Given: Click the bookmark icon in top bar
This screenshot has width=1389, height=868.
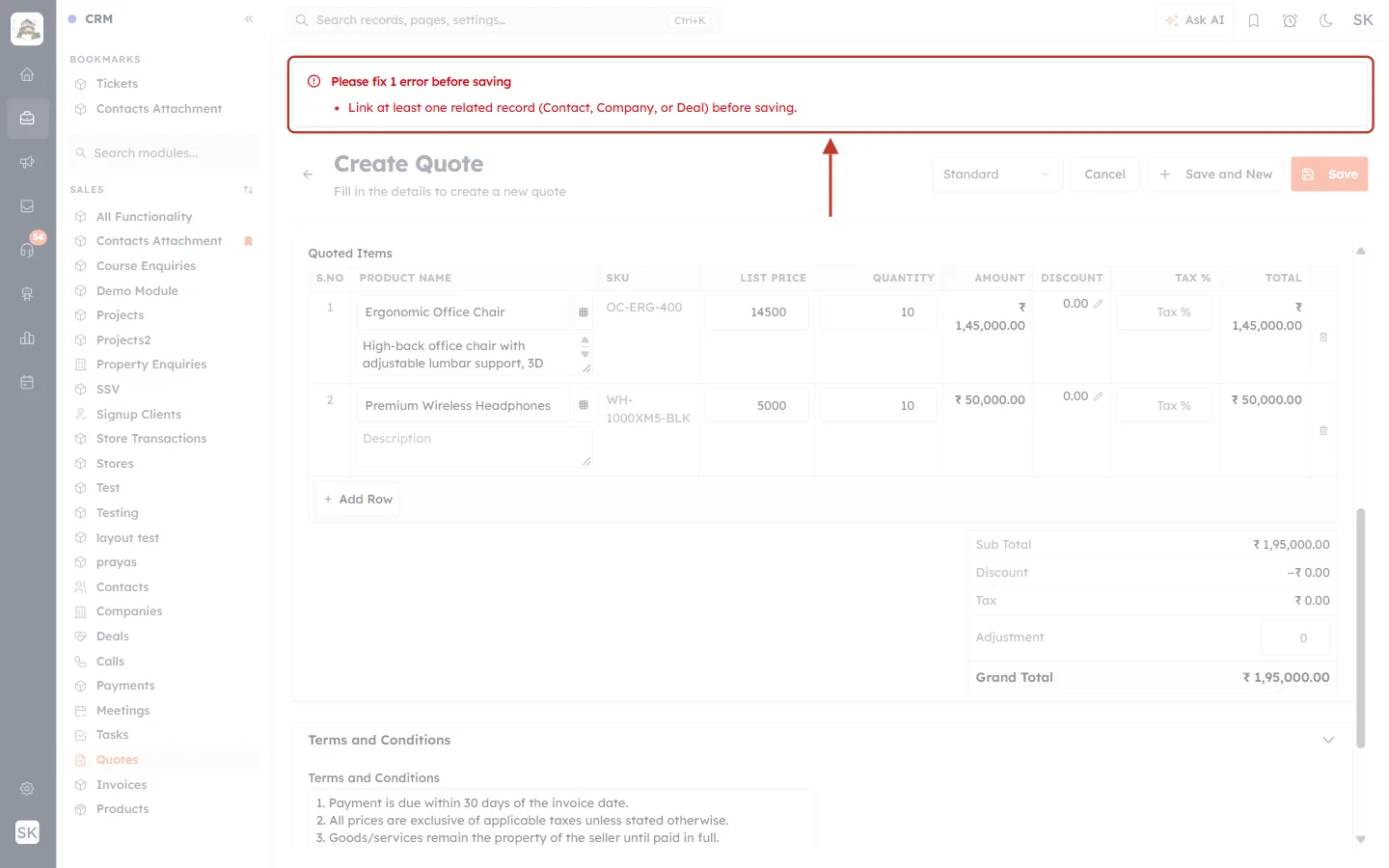Looking at the screenshot, I should (x=1254, y=20).
